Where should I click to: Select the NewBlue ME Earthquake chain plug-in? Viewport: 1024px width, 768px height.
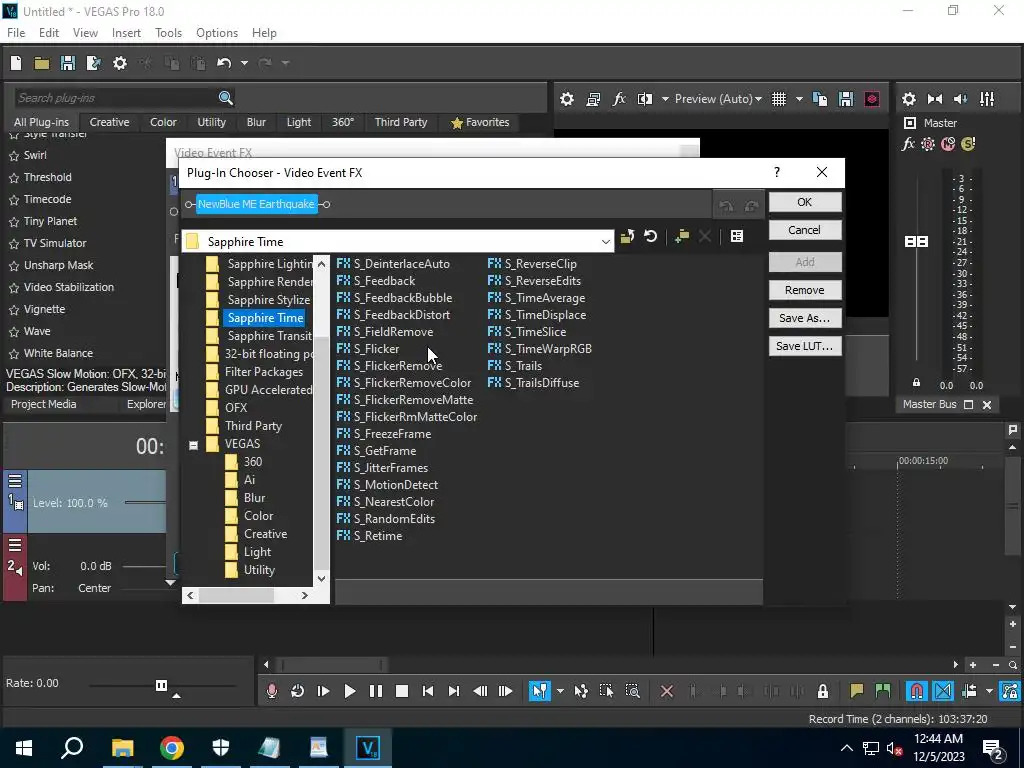point(256,204)
